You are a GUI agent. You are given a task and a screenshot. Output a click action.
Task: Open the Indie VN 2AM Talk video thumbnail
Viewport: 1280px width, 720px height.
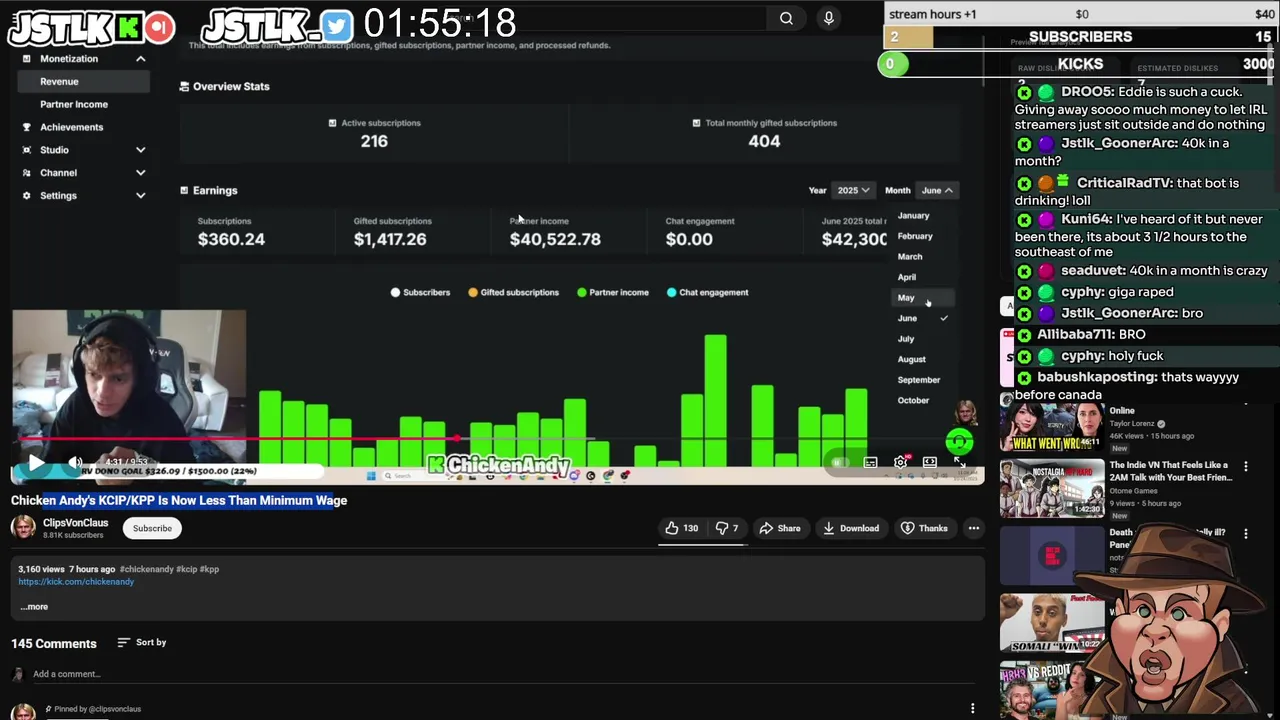1052,487
